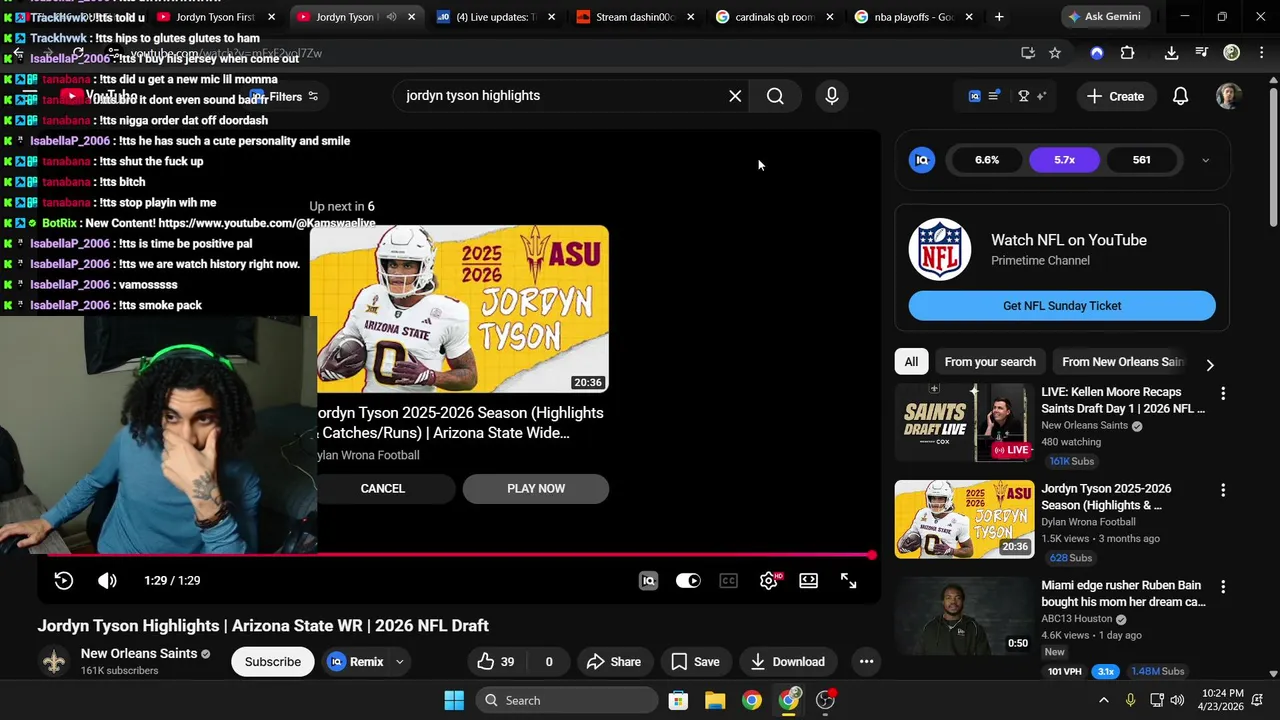Open the Saints Draft Live thumbnail
1280x720 pixels.
[964, 423]
